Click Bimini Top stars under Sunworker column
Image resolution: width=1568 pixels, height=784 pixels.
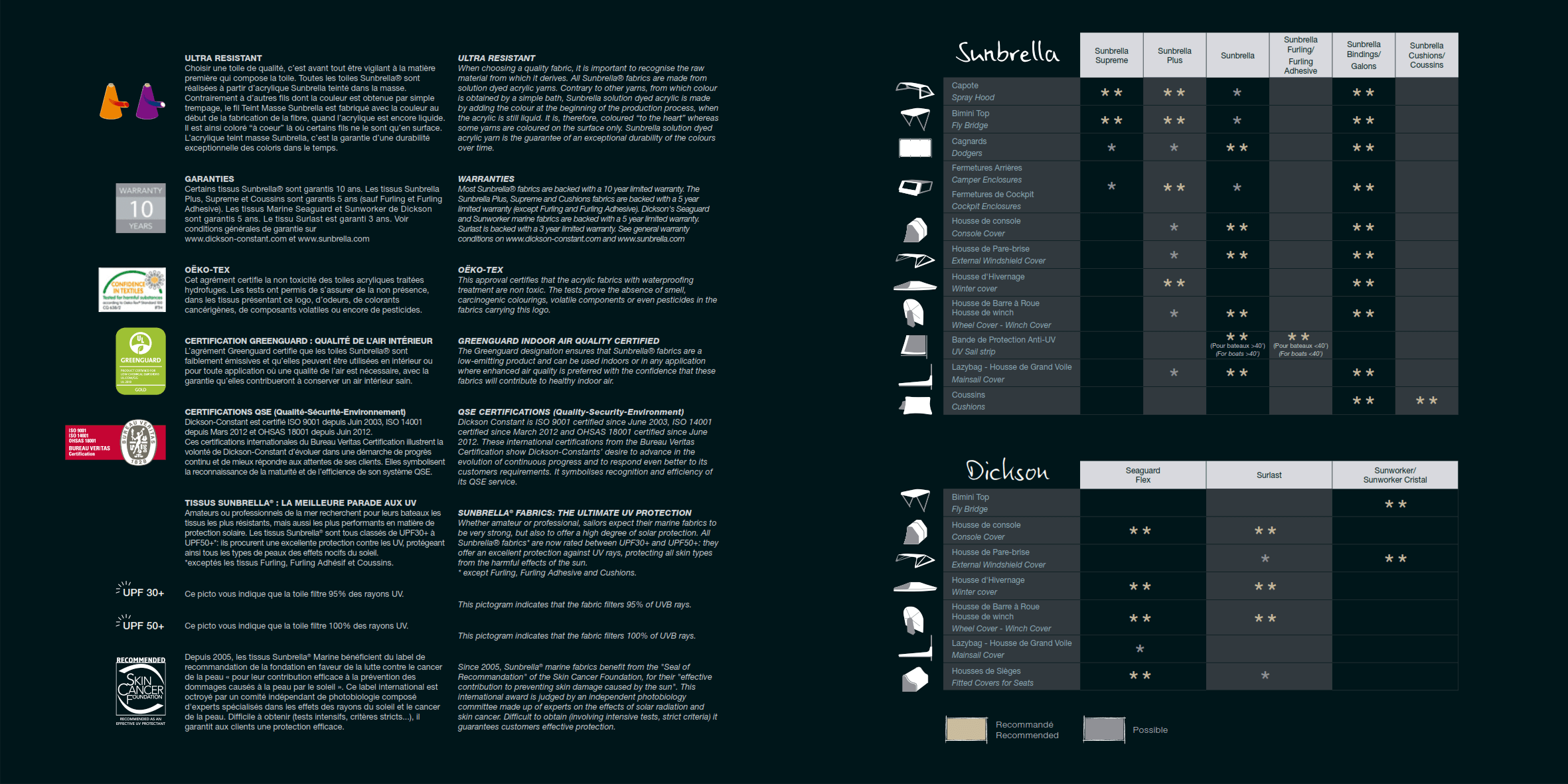coord(1395,505)
